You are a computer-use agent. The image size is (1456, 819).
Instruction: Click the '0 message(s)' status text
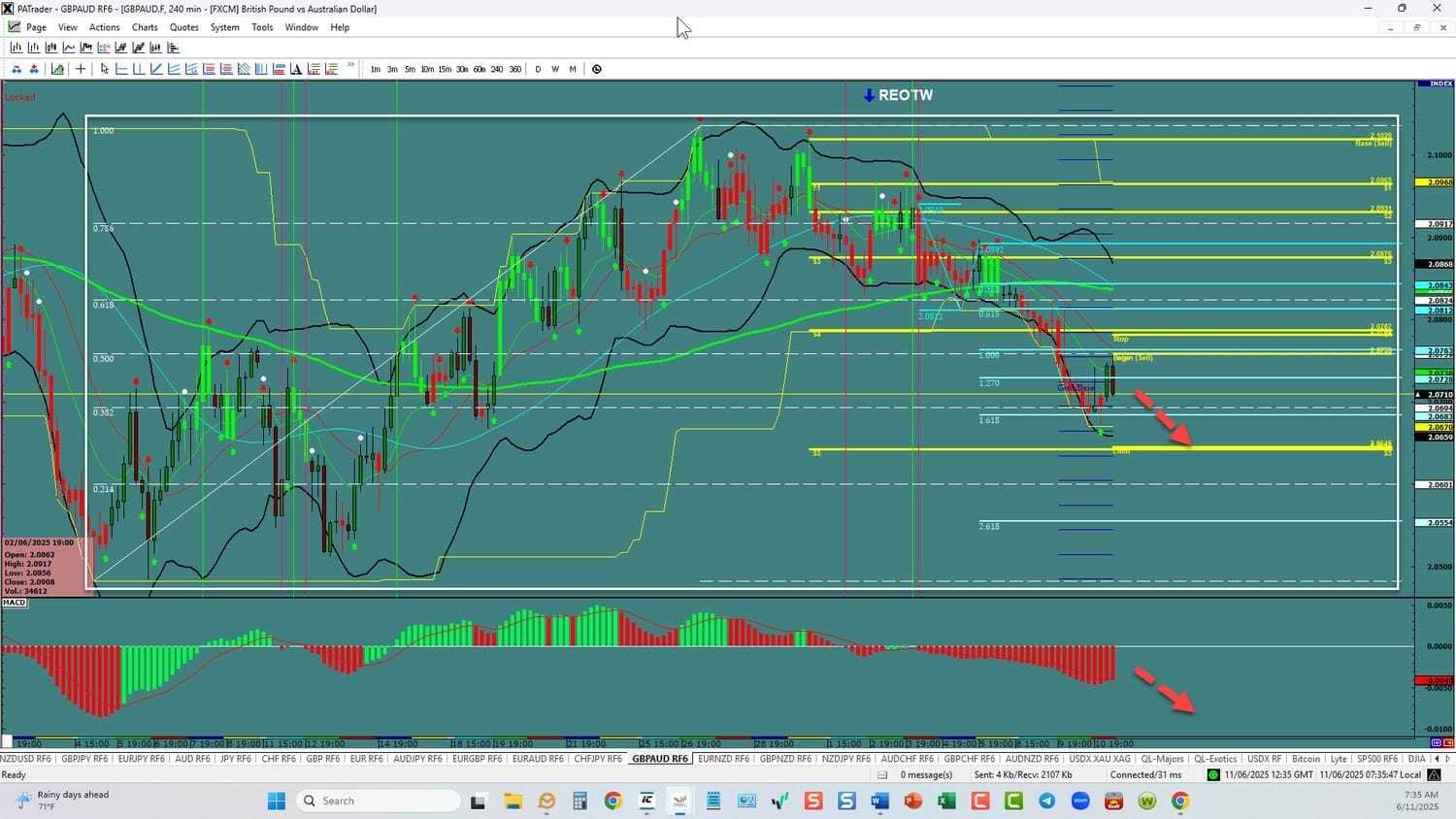(x=926, y=774)
